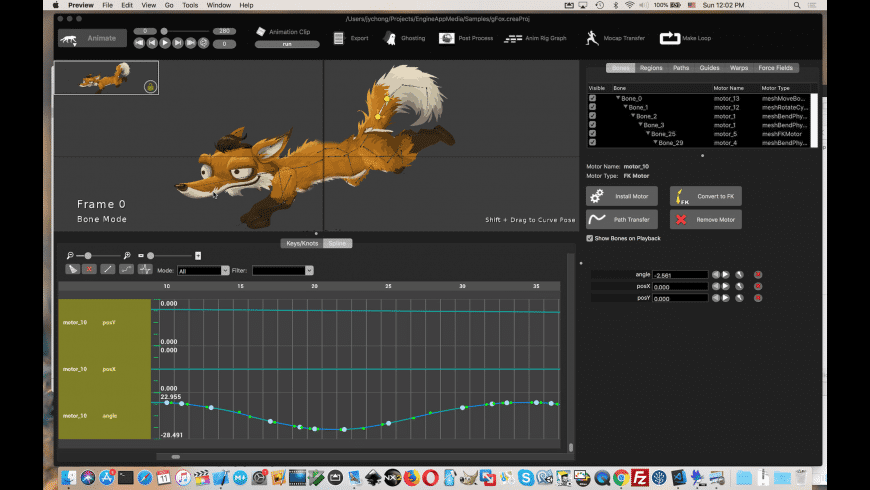870x490 pixels.
Task: Toggle visibility checkbox for Bone_2
Action: click(592, 116)
